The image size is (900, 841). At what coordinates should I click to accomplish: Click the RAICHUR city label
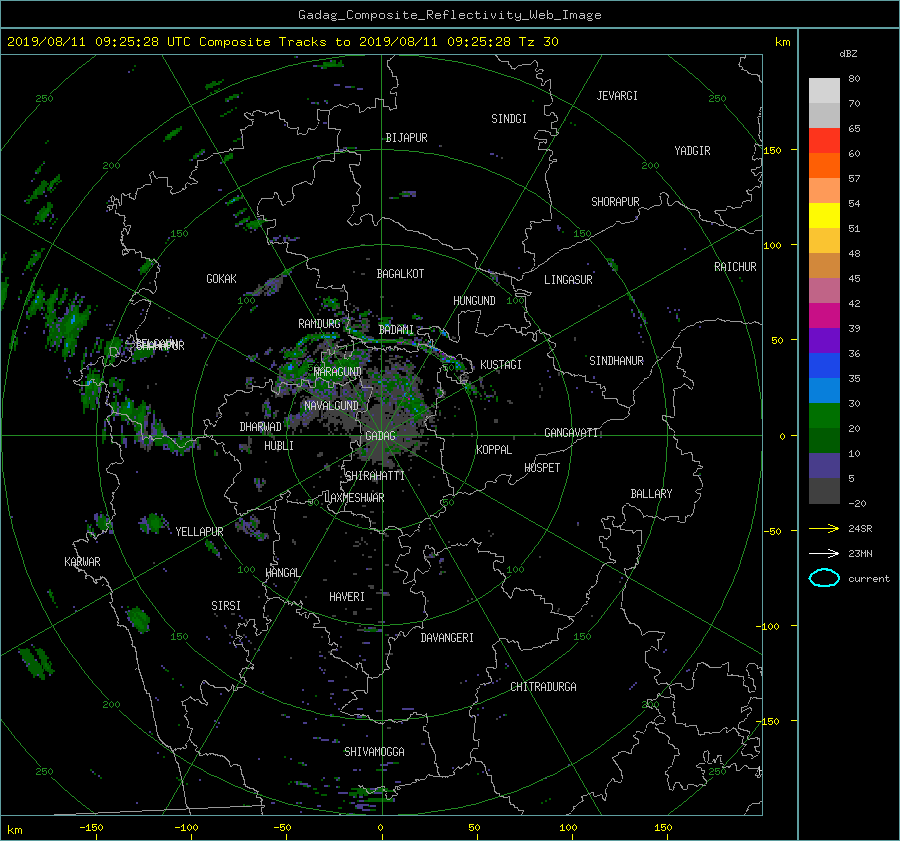[x=735, y=267]
